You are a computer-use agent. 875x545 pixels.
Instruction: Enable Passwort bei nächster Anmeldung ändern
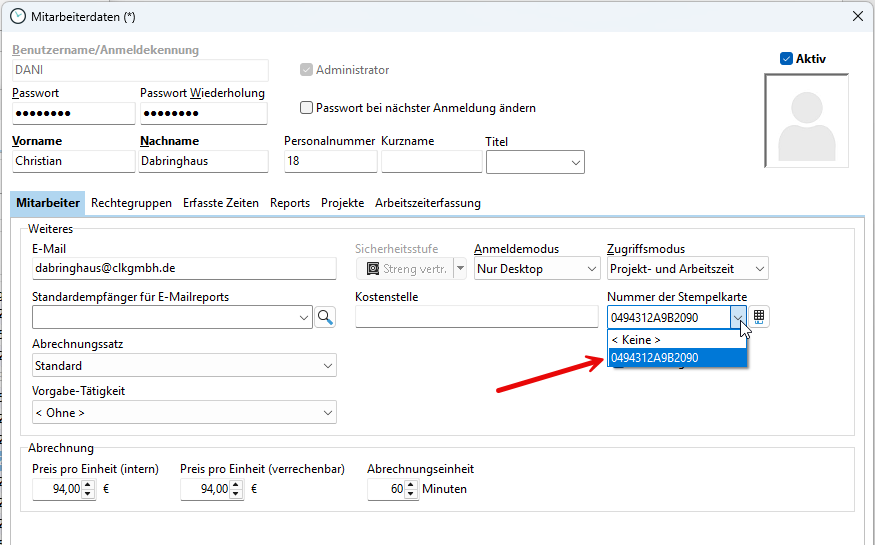tap(307, 108)
